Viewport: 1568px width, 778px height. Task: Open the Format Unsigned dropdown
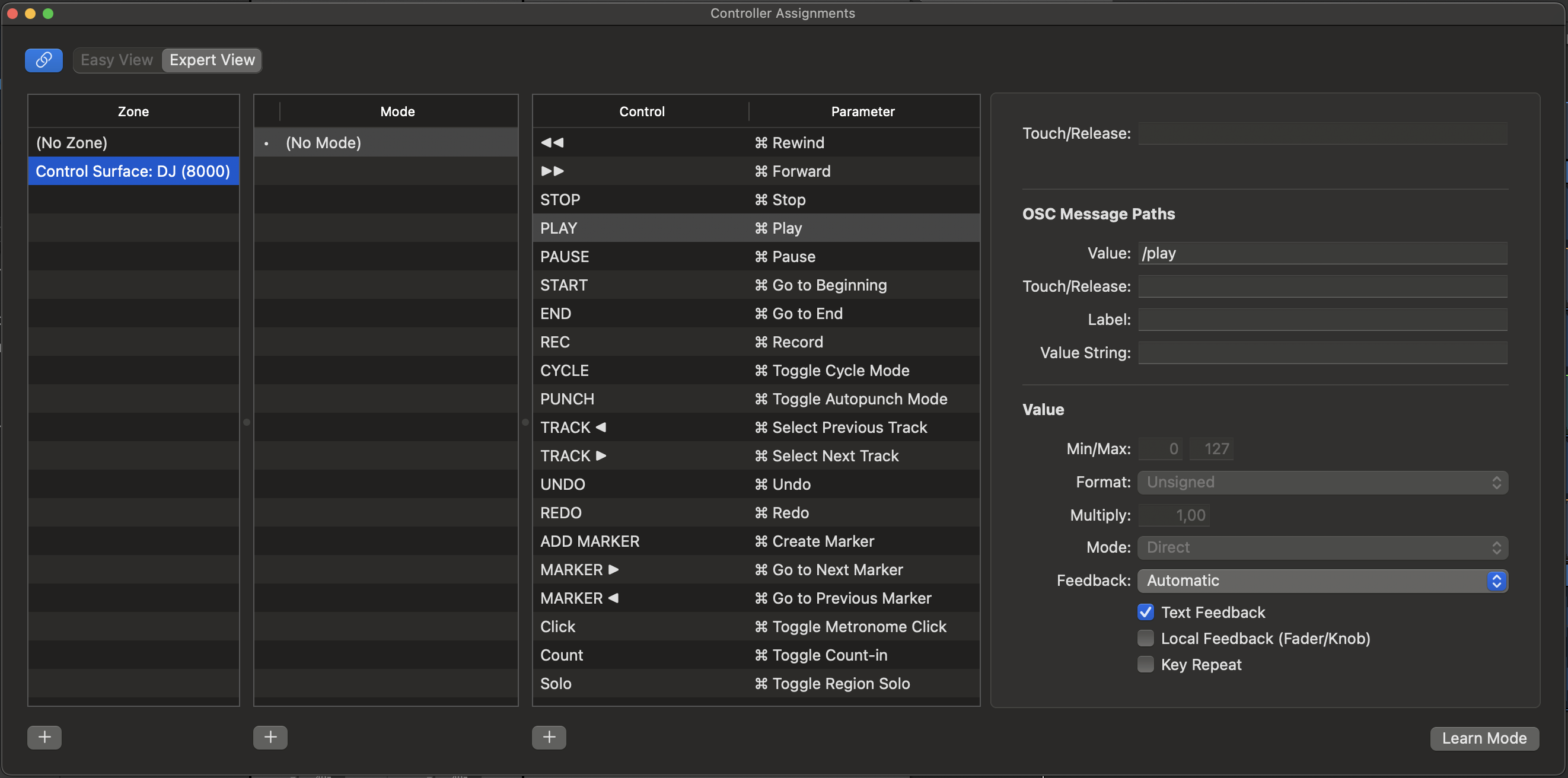coord(1322,482)
